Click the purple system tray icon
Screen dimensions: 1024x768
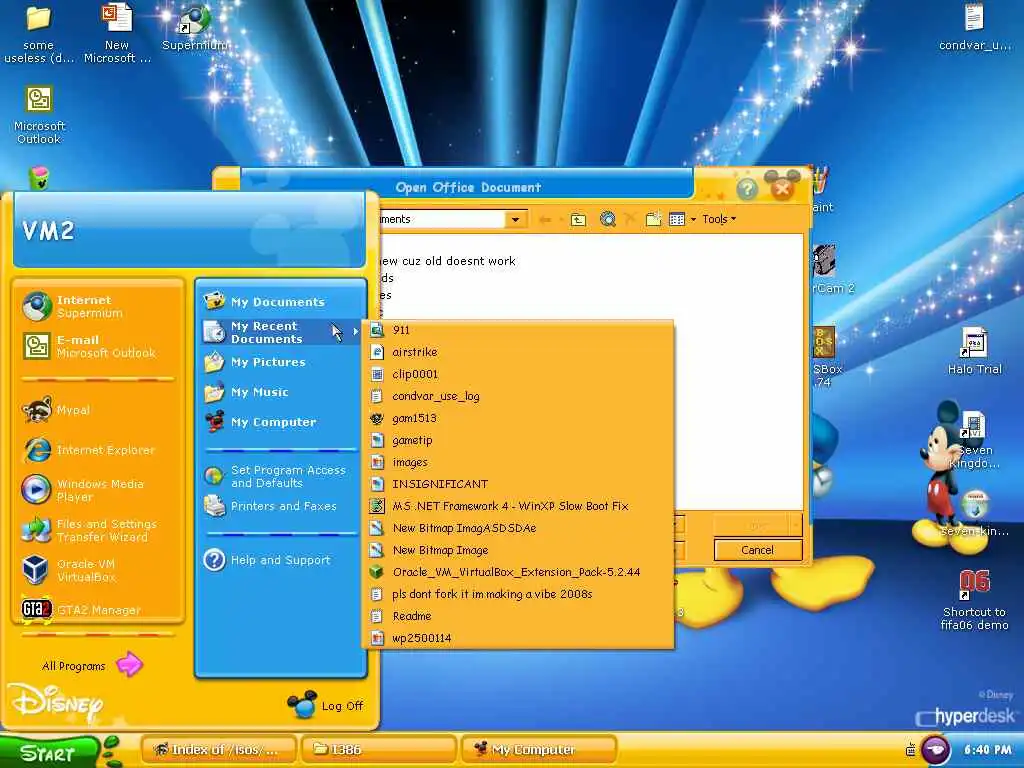[935, 750]
